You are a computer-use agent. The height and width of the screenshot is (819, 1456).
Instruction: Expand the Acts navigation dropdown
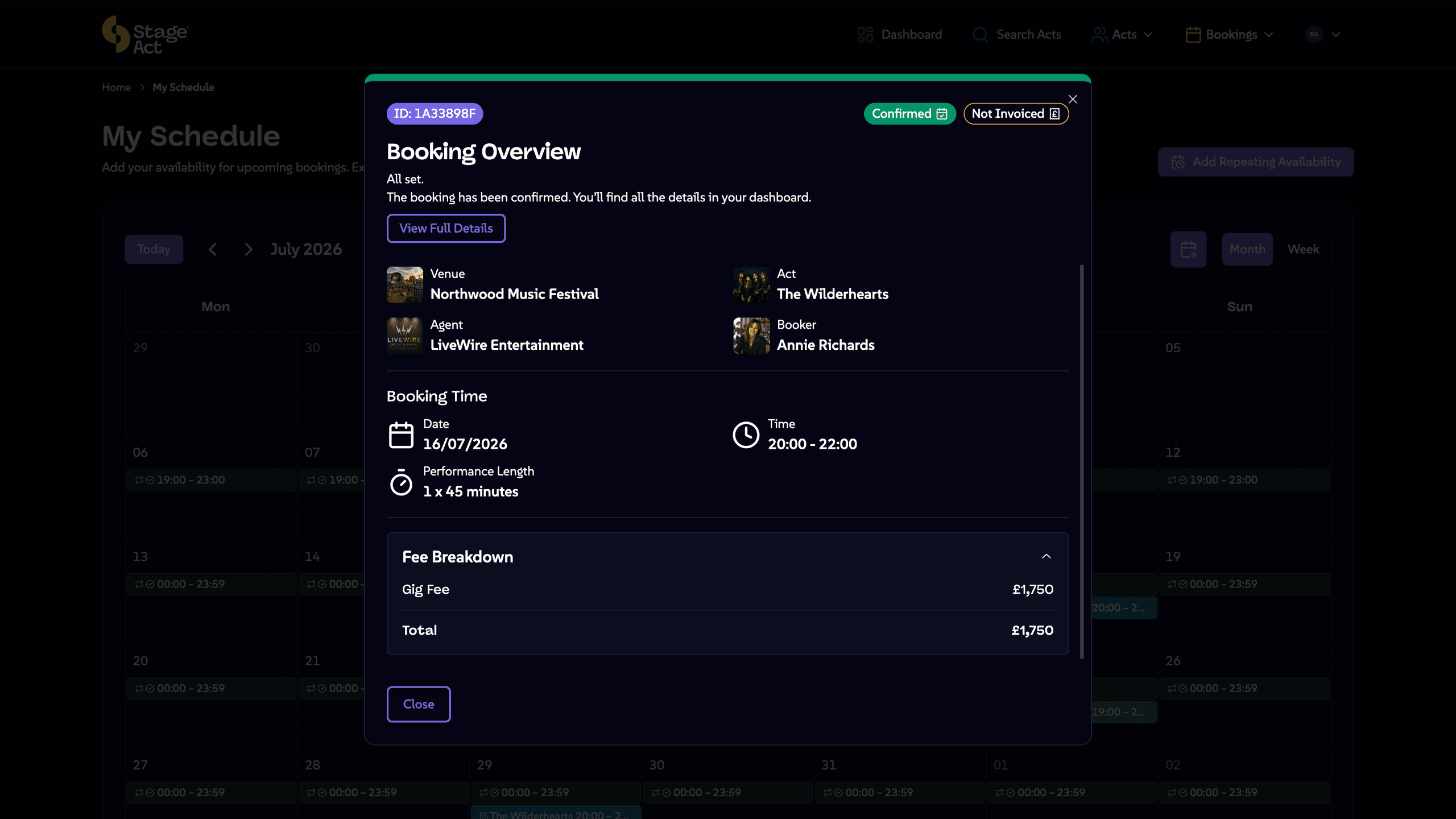tap(1122, 35)
